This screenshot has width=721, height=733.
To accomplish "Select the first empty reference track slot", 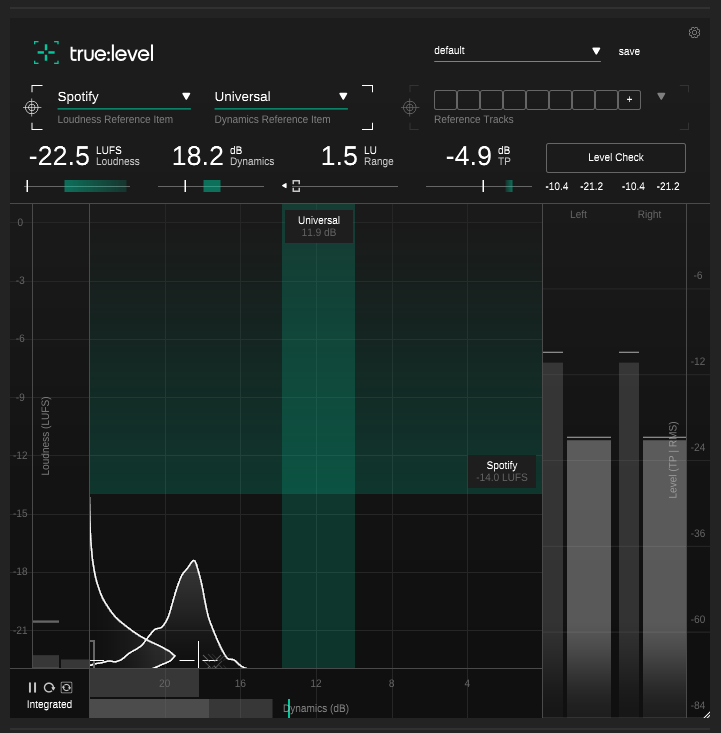I will [x=444, y=99].
